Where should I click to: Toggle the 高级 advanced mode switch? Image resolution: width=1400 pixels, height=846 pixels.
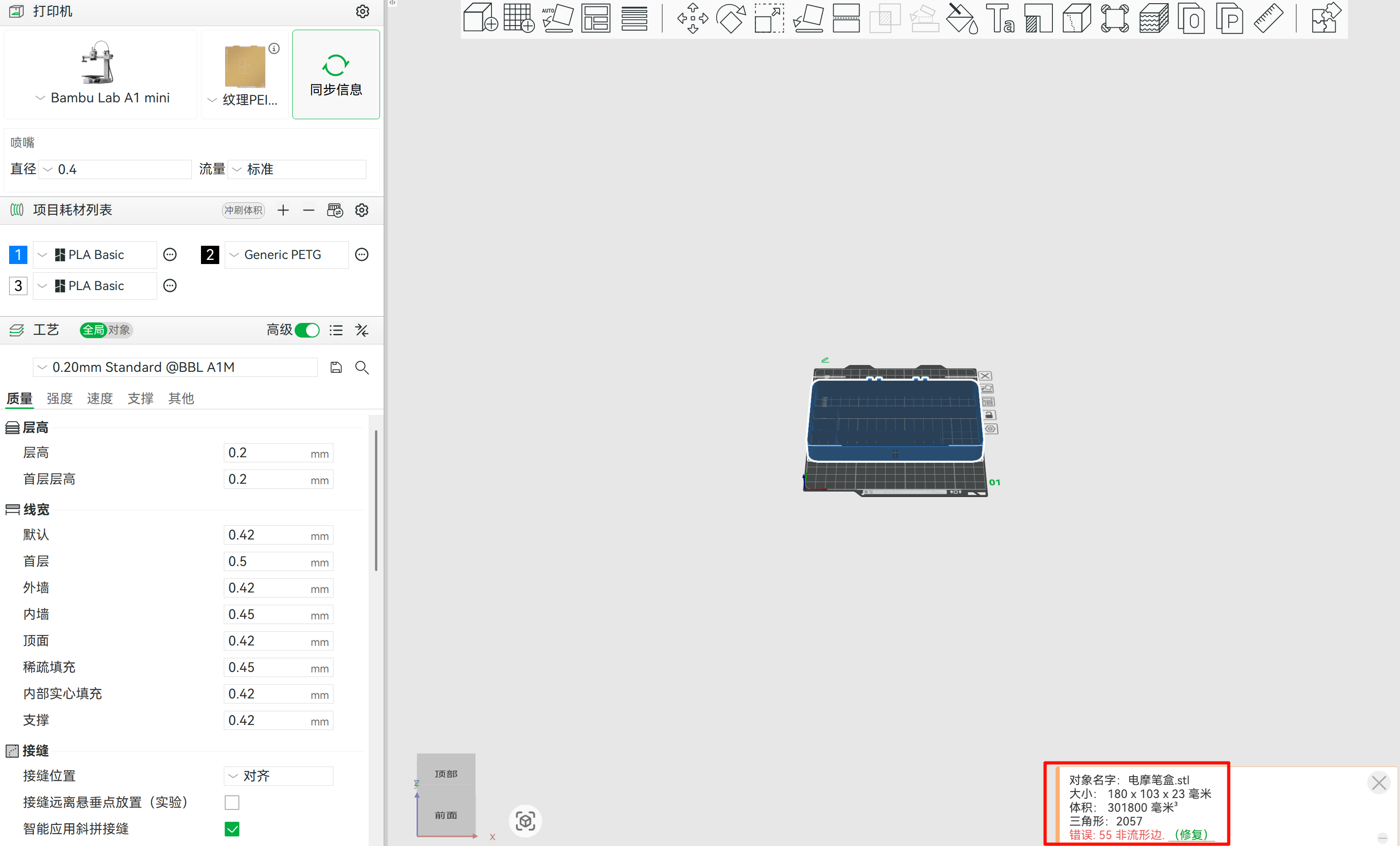(307, 330)
